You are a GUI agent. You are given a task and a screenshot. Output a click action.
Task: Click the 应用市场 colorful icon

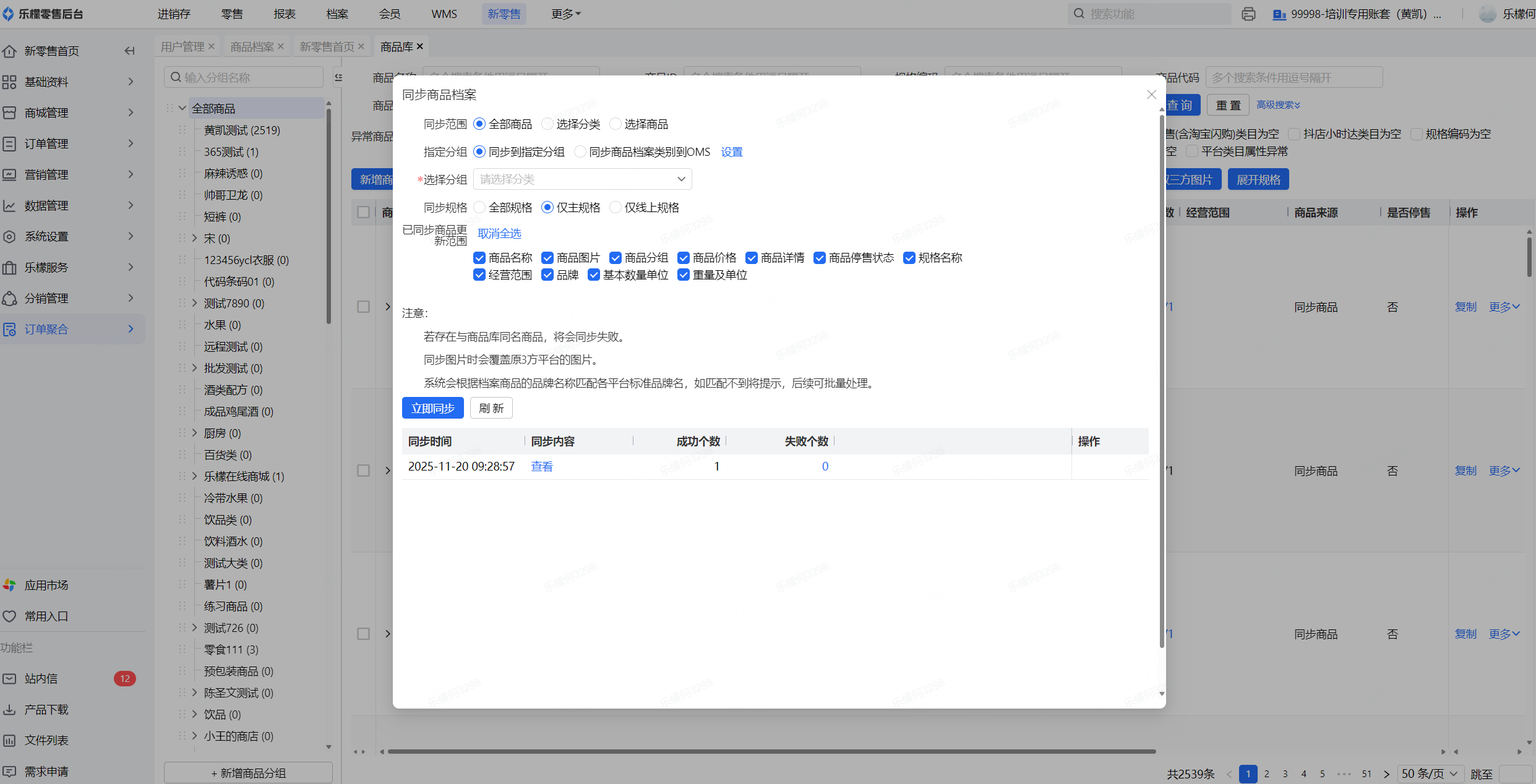9,585
